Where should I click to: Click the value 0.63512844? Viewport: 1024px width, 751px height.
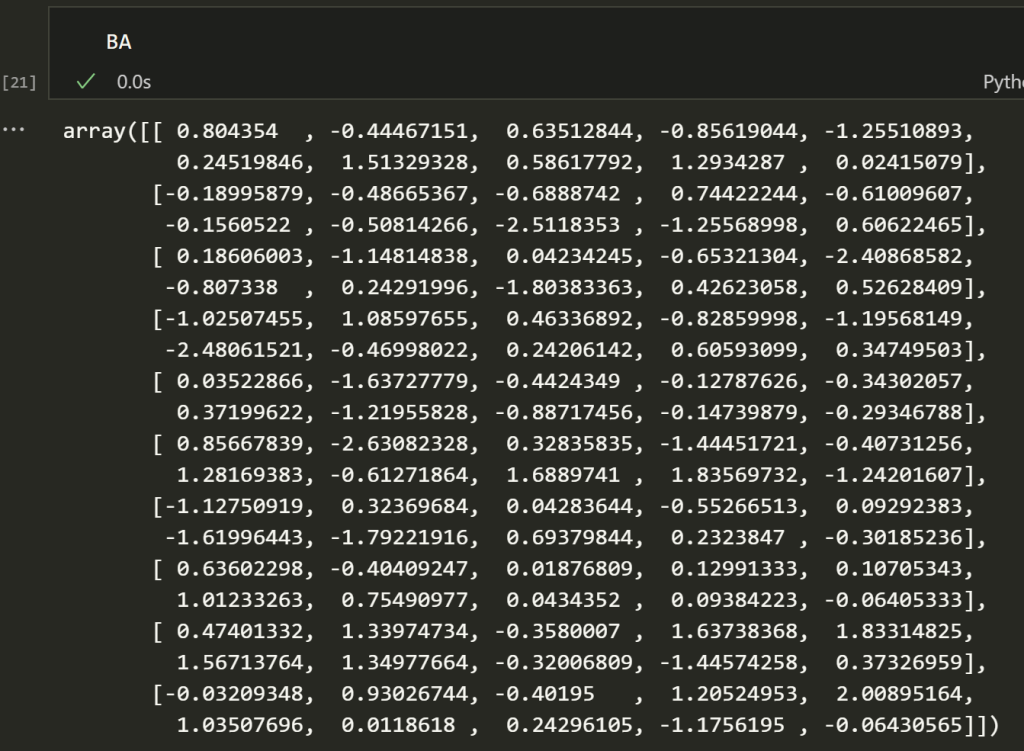569,131
